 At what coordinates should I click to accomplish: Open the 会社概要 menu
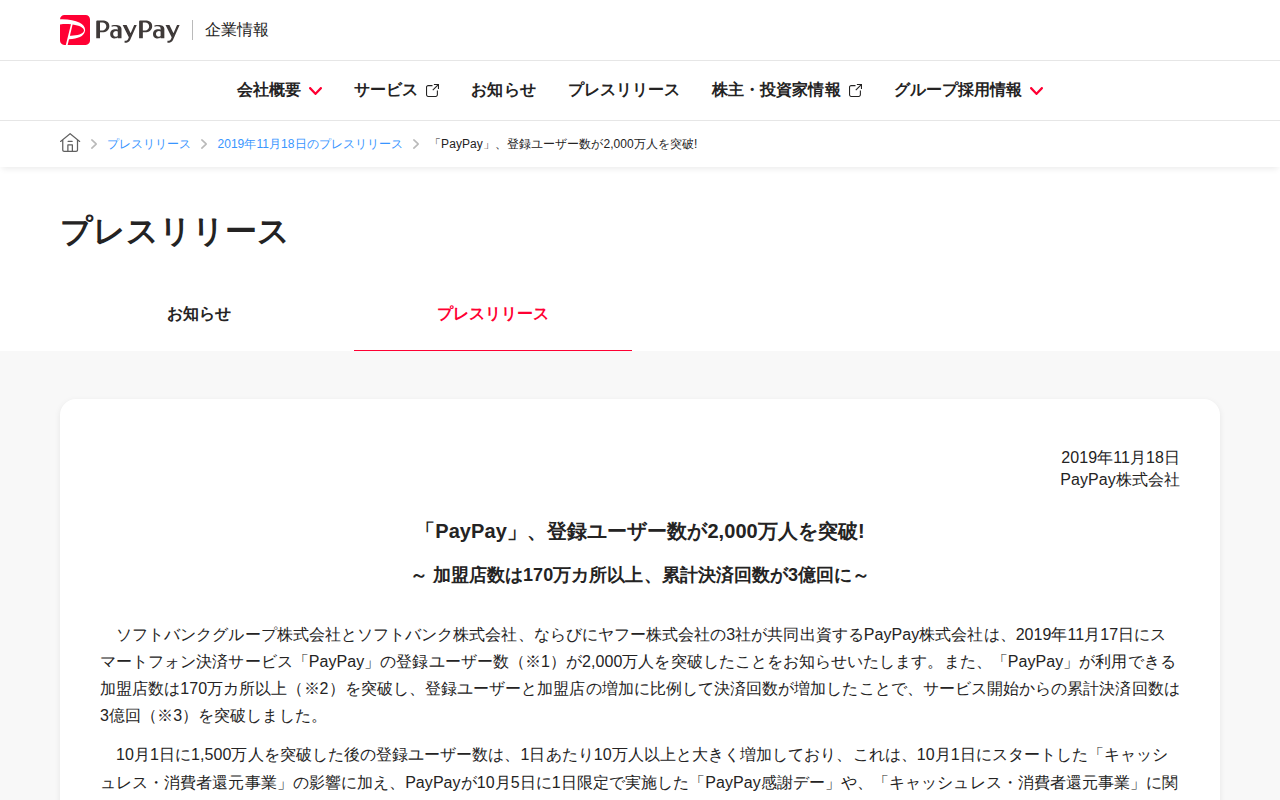(279, 90)
